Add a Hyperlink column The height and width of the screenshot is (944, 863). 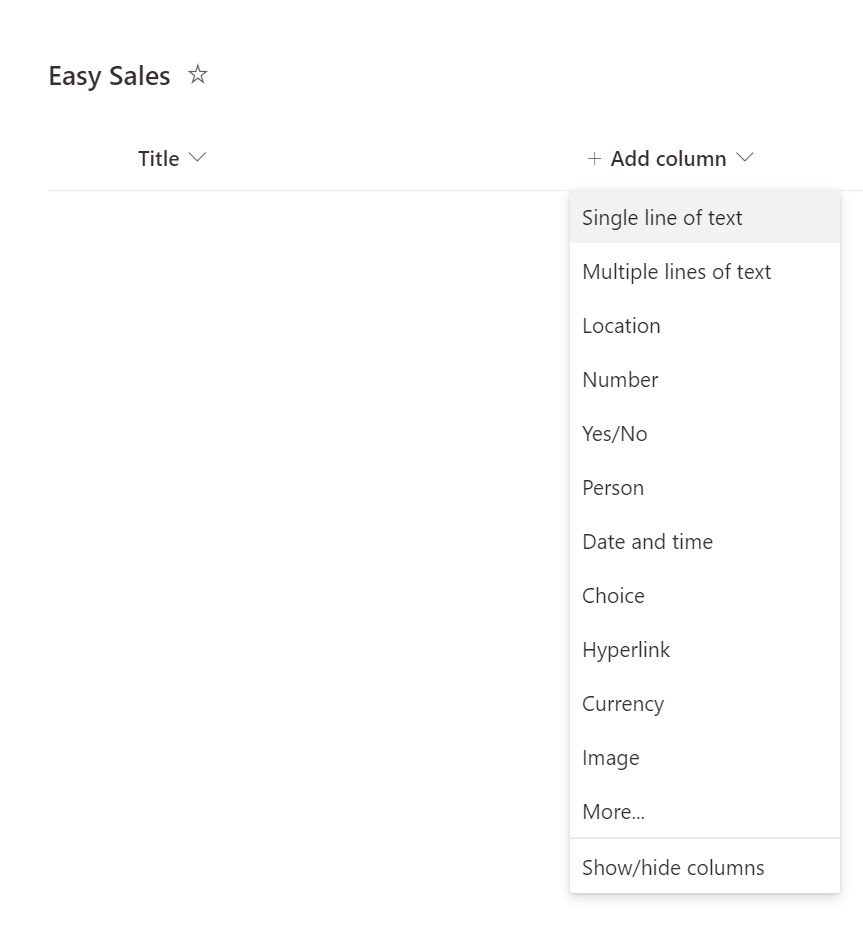[x=626, y=650]
